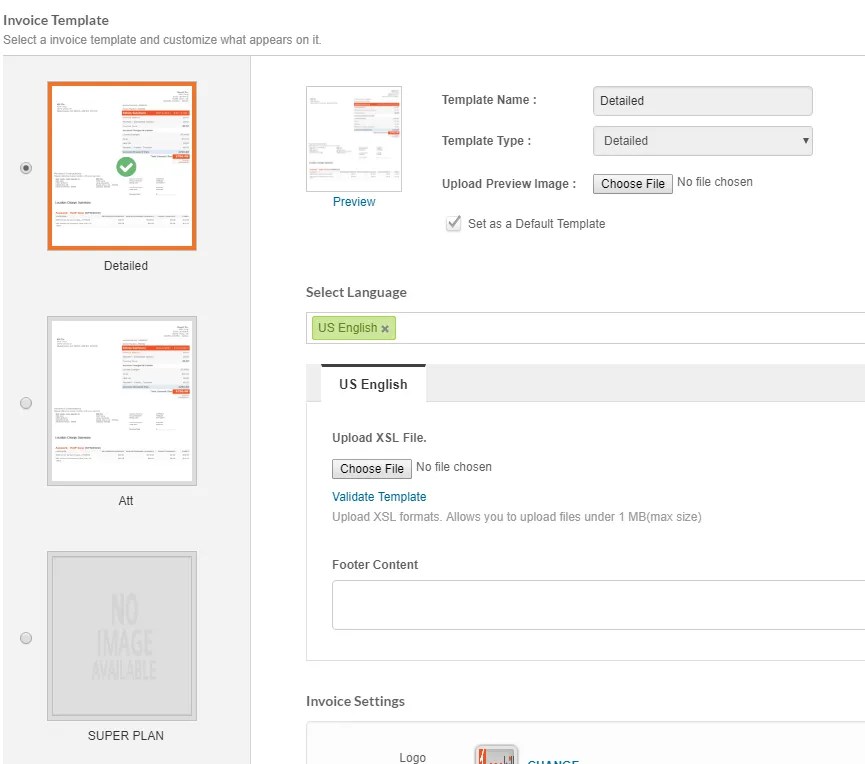Select the Detailed template radio button

click(x=26, y=168)
